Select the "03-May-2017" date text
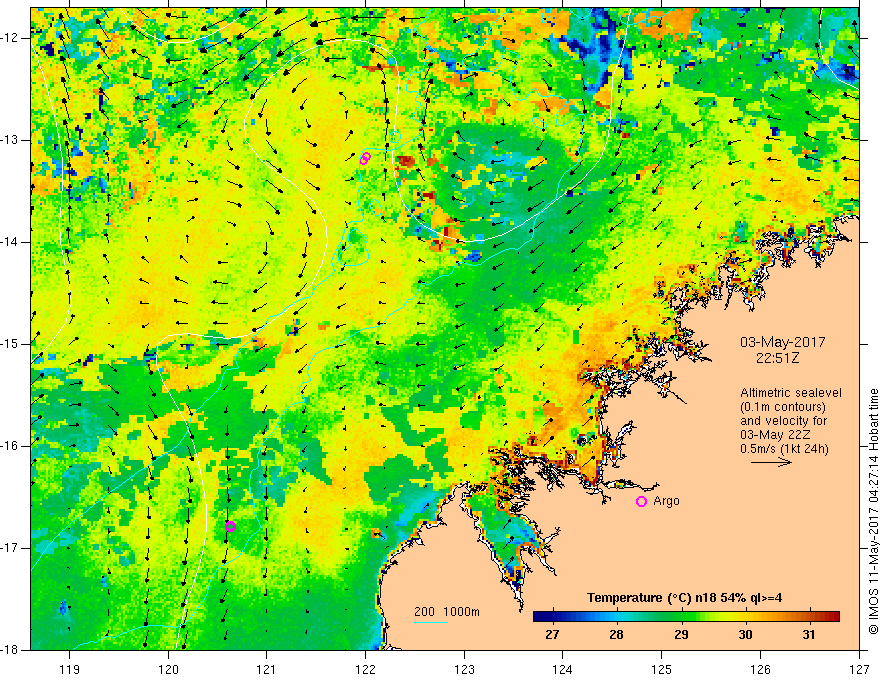This screenshot has width=880, height=680. [x=782, y=342]
